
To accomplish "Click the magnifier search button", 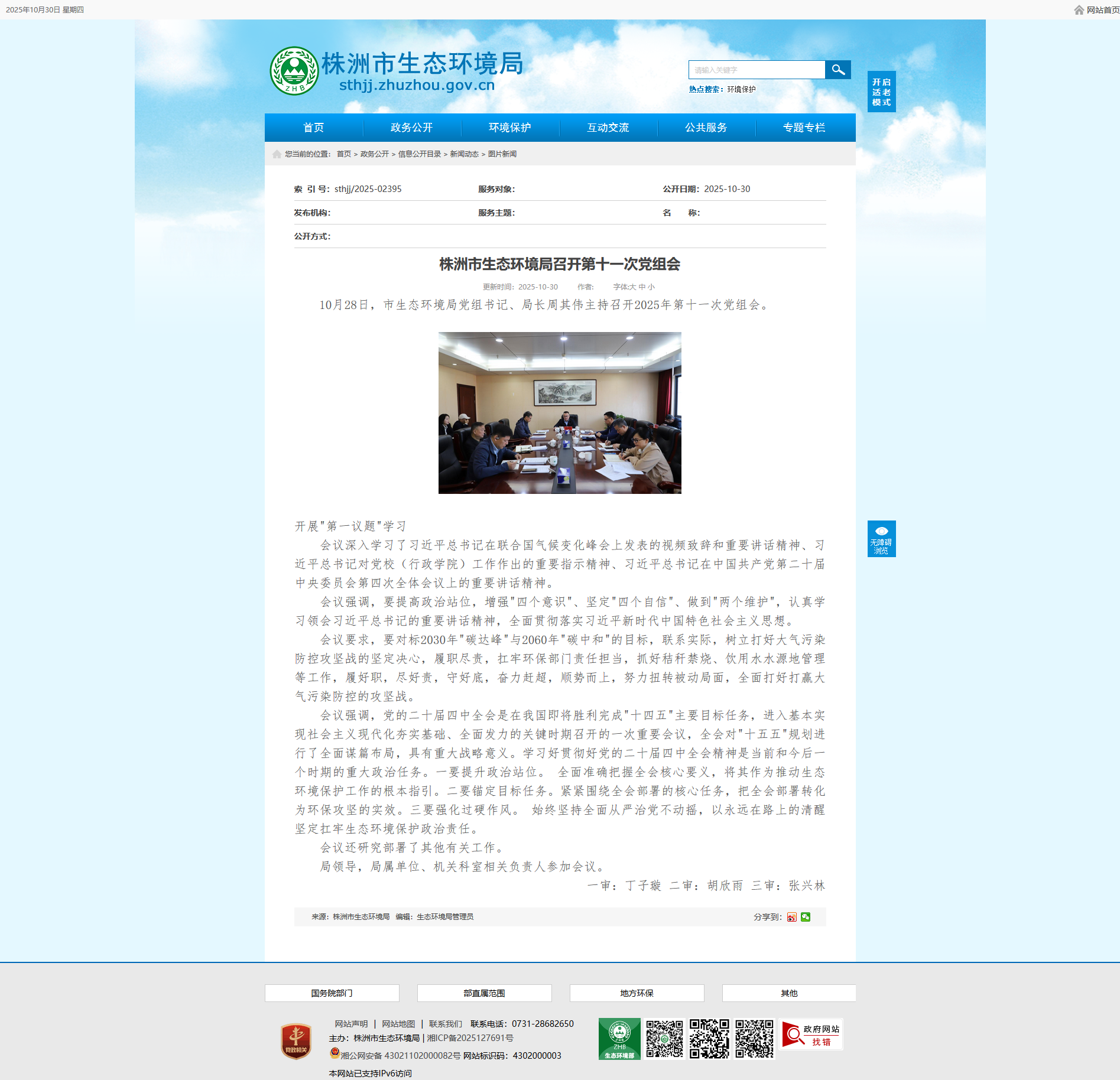I will tap(837, 70).
